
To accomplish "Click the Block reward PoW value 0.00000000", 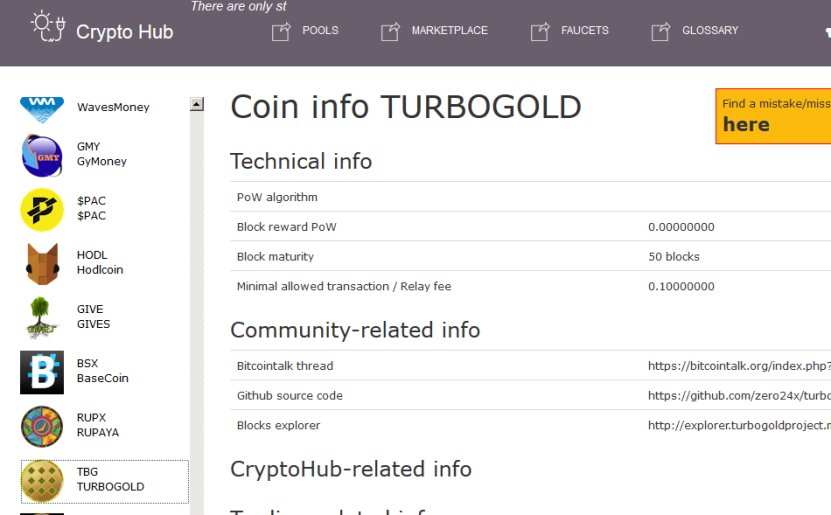I will pos(681,227).
